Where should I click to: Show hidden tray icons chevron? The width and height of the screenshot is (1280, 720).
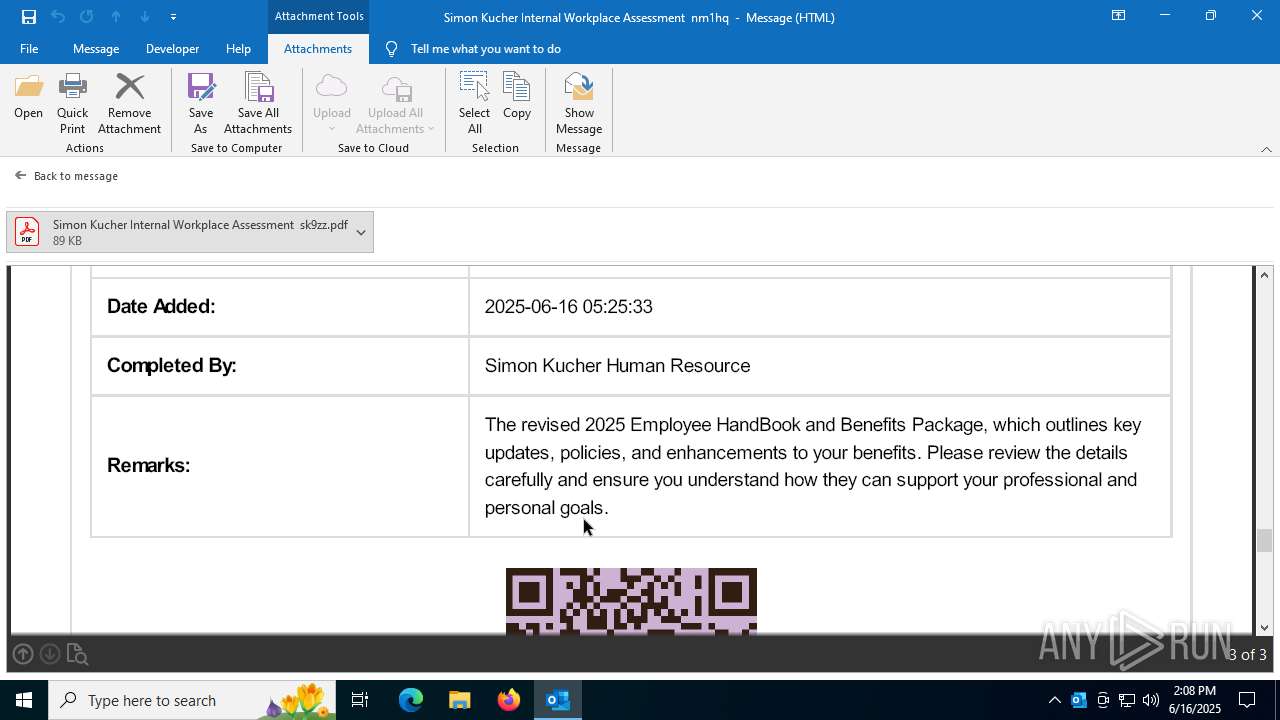pyautogui.click(x=1054, y=700)
